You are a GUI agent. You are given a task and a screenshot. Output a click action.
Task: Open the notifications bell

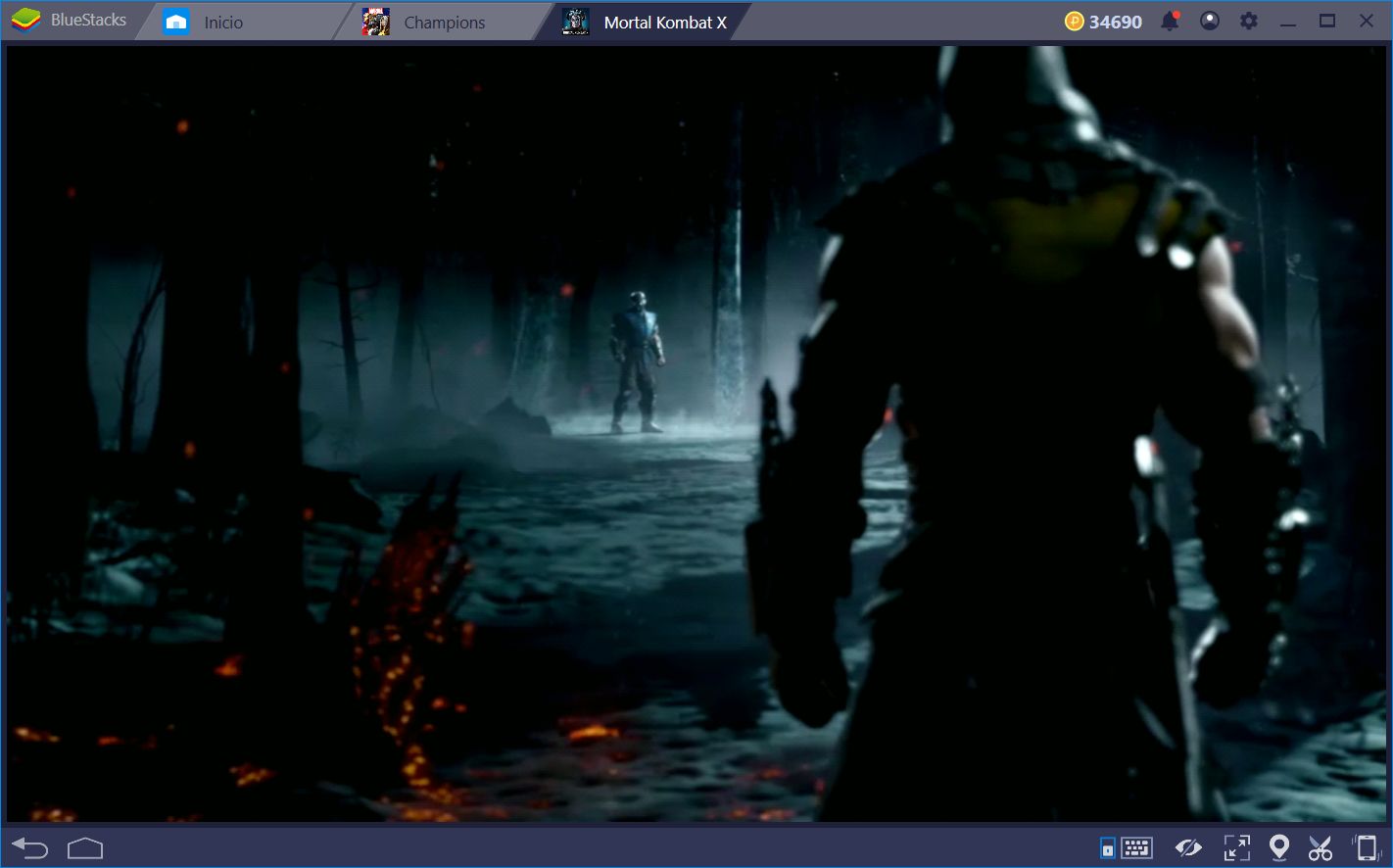point(1170,21)
